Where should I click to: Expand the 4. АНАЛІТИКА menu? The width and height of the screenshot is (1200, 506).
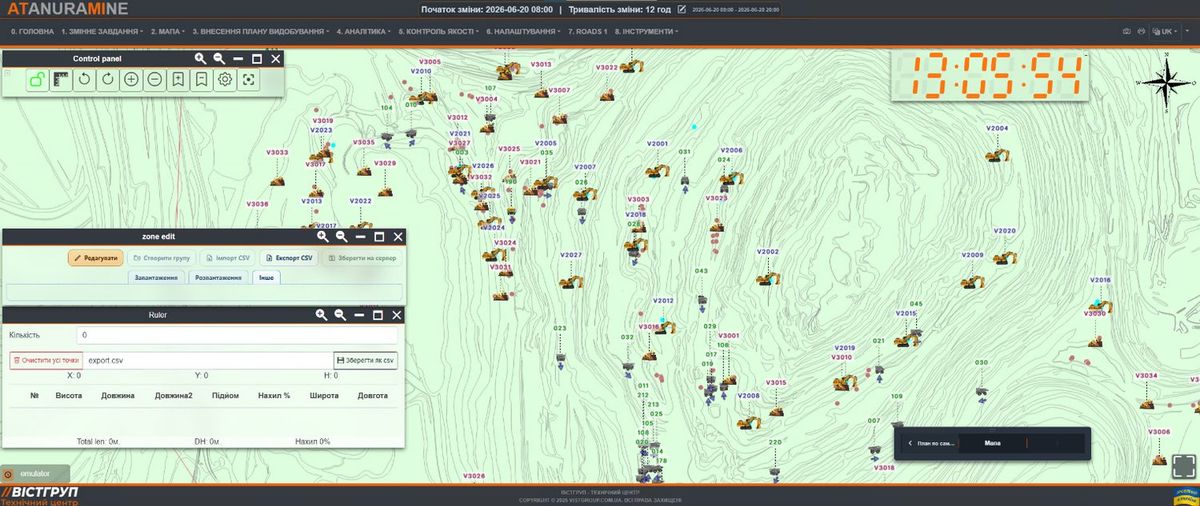click(364, 32)
